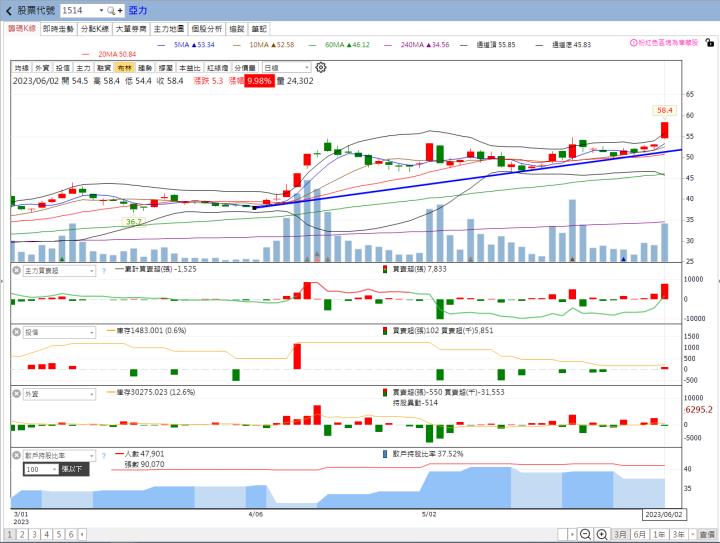Click zoom in magnifier at bottom
Viewport: 720px width, 543px height.
click(603, 535)
